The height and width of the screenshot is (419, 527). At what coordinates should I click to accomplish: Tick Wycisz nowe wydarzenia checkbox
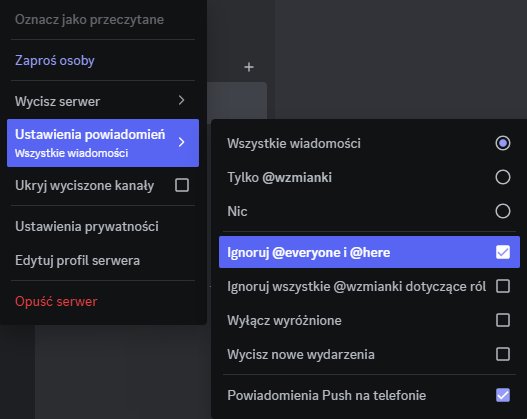[x=502, y=354]
